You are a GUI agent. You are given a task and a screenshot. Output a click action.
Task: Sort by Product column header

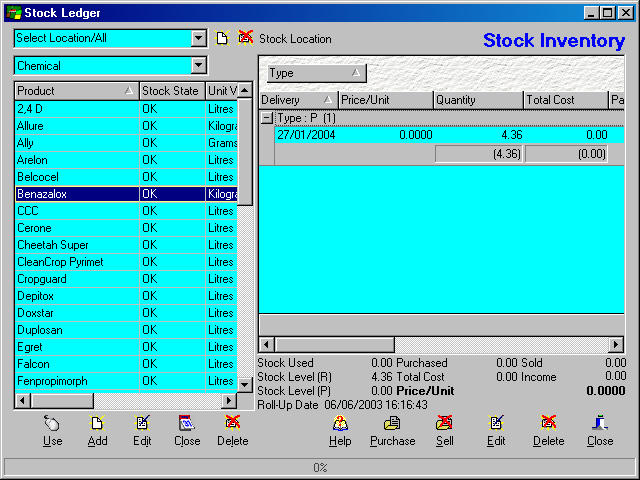[x=77, y=91]
